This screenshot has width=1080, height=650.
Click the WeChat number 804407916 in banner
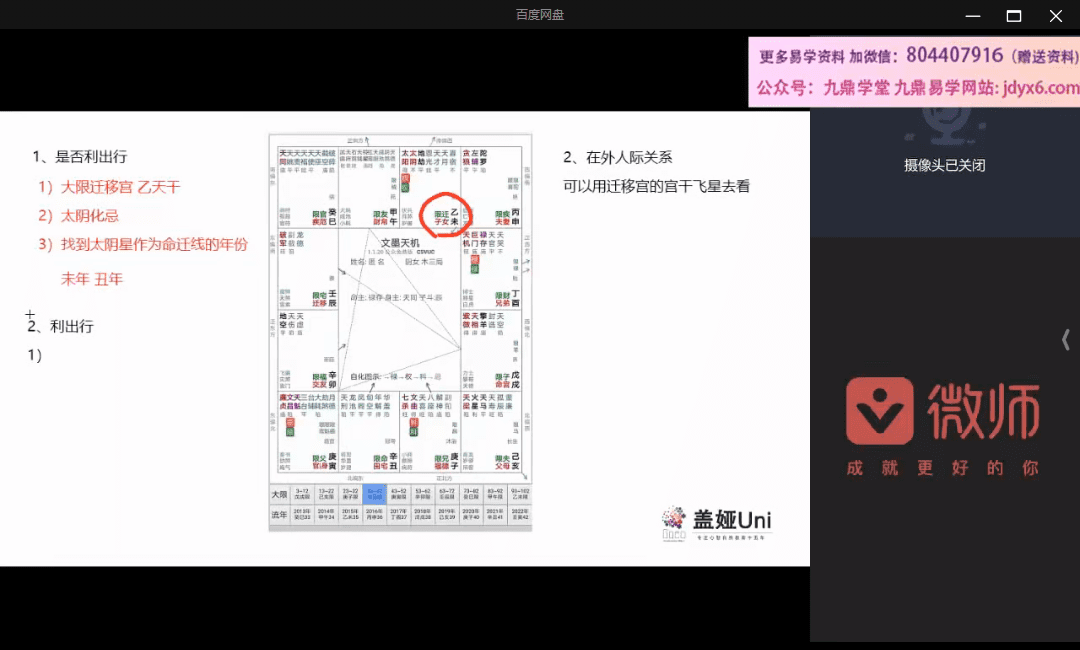[954, 55]
